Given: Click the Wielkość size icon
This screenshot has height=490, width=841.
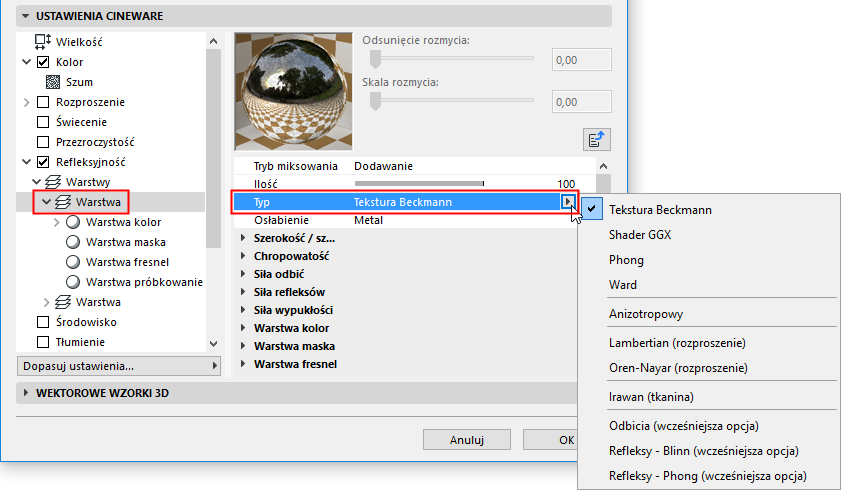Looking at the screenshot, I should 43,41.
